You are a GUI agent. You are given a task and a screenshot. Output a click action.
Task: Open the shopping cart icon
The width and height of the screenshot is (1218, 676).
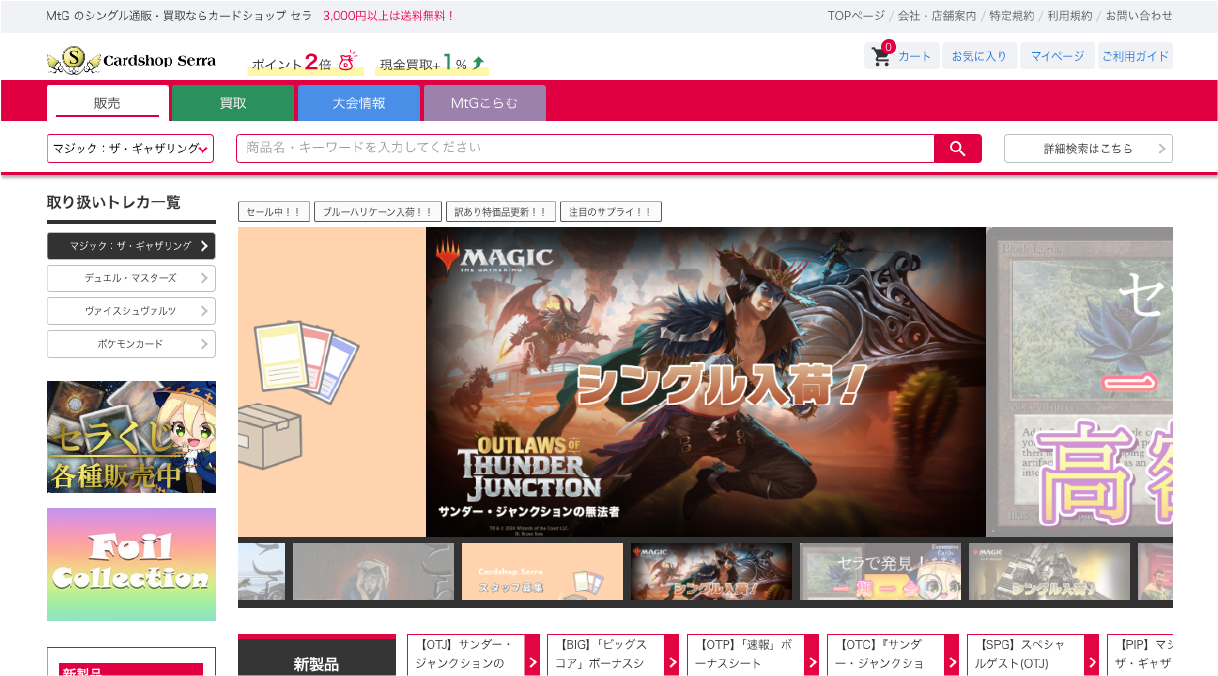point(881,57)
